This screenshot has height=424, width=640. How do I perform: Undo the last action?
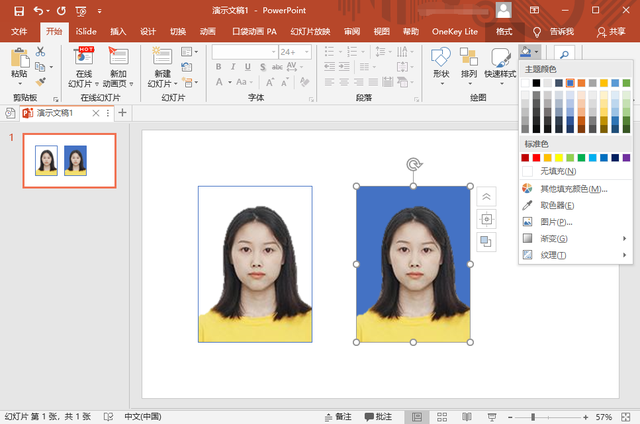click(x=39, y=11)
